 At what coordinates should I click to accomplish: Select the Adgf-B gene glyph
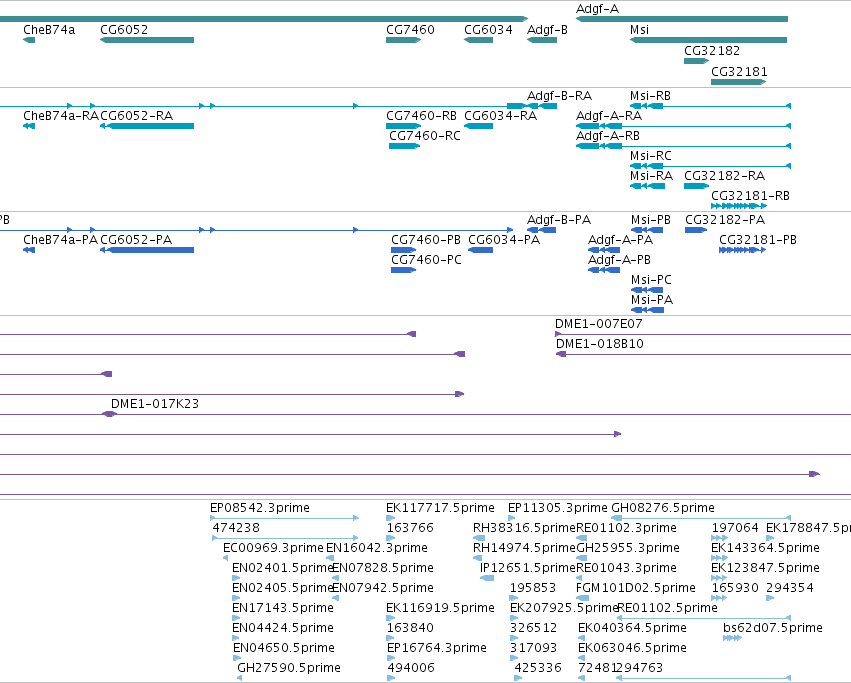pos(542,40)
